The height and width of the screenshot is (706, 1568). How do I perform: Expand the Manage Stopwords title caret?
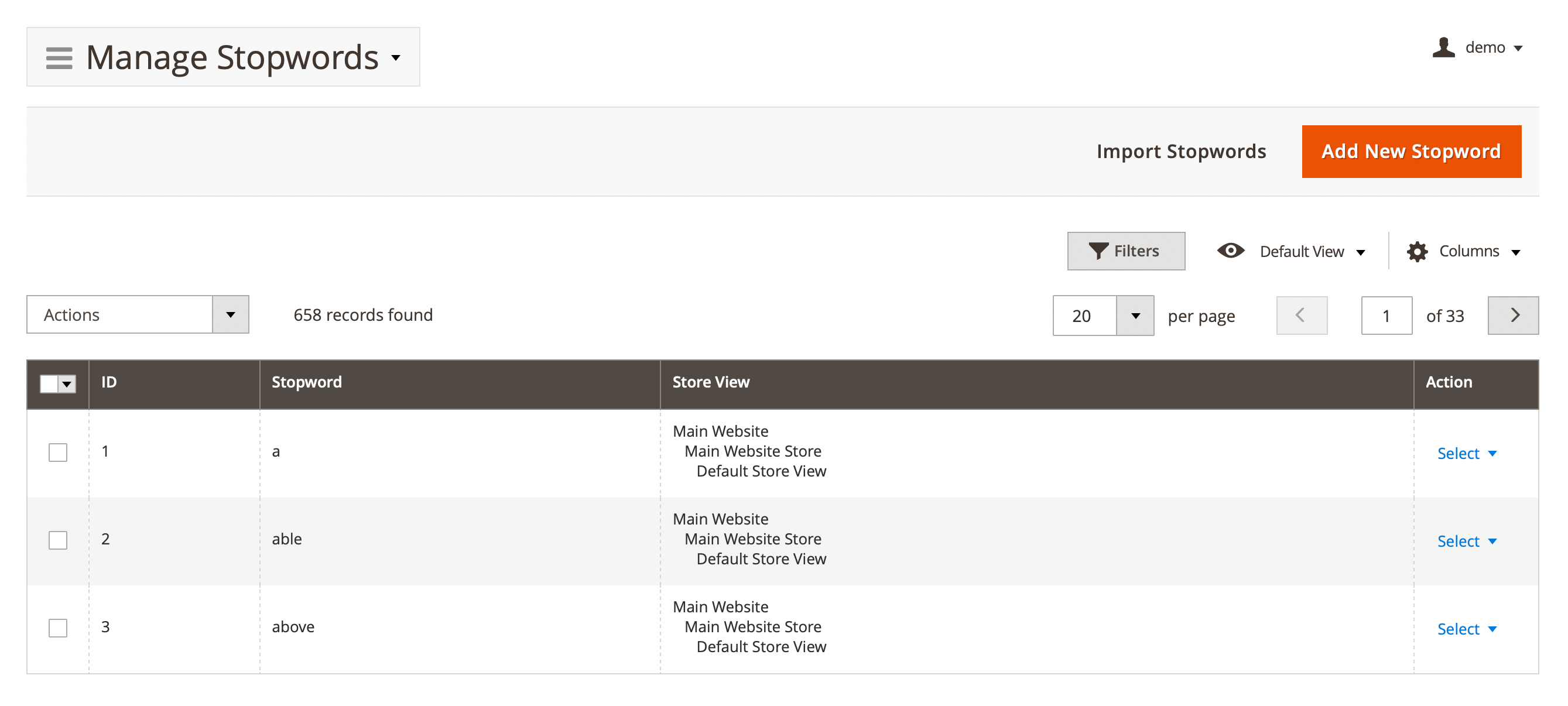coord(396,58)
